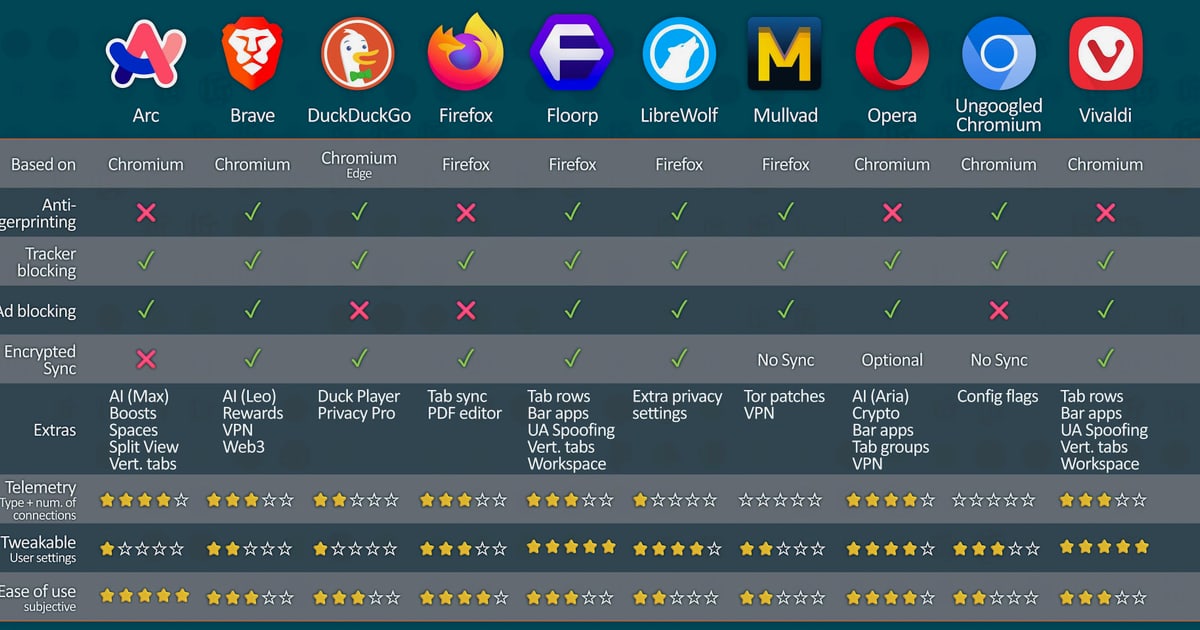Select the Brave lion icon

(252, 54)
